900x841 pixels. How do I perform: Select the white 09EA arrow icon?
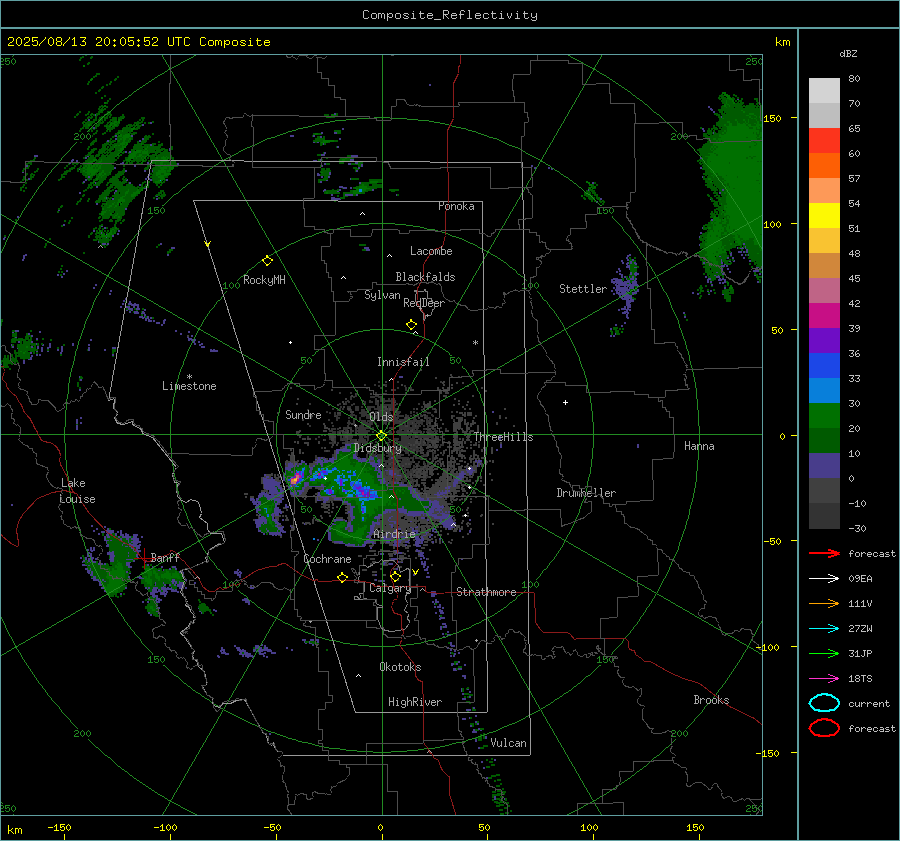[x=824, y=579]
